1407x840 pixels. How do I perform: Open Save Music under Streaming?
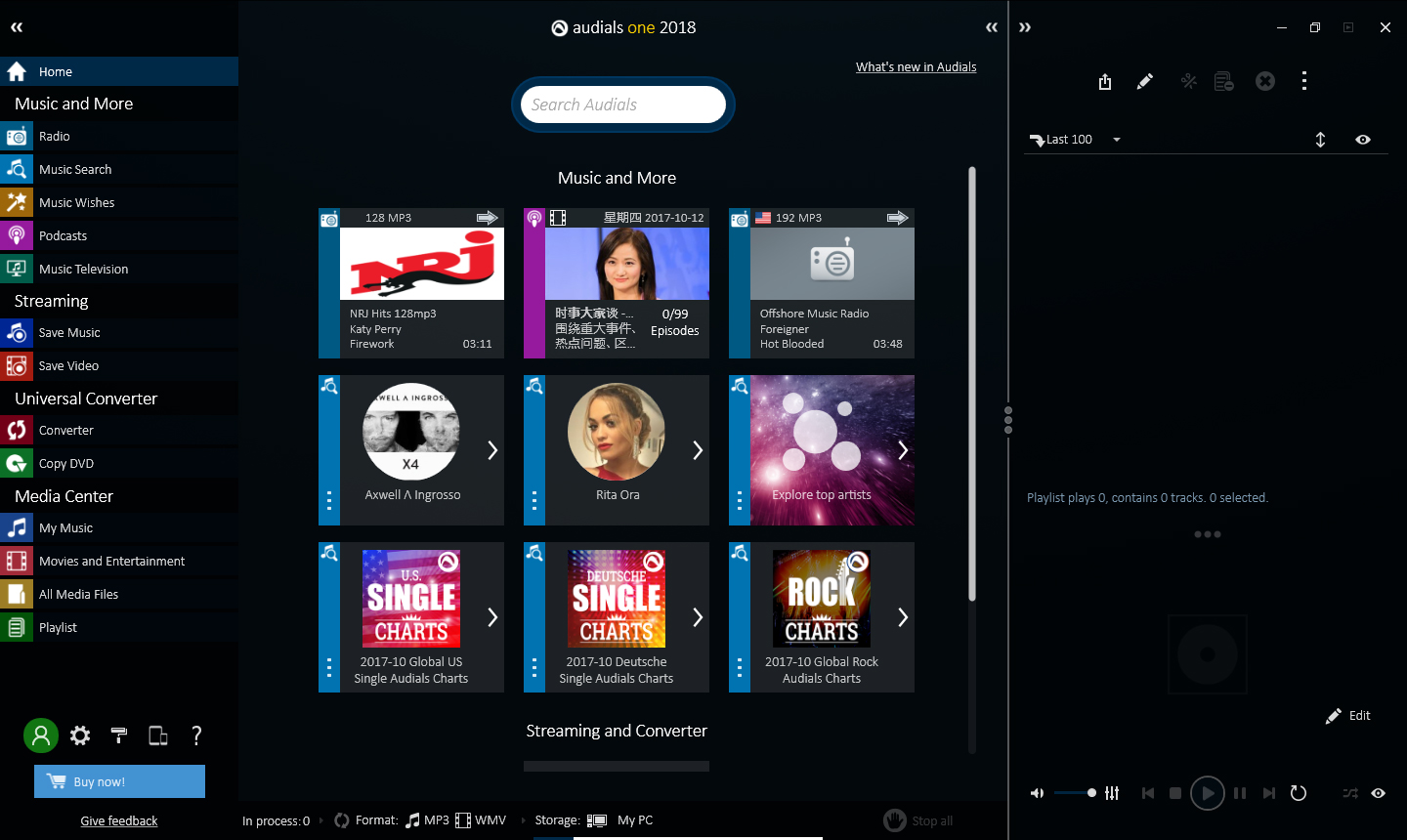pyautogui.click(x=119, y=333)
